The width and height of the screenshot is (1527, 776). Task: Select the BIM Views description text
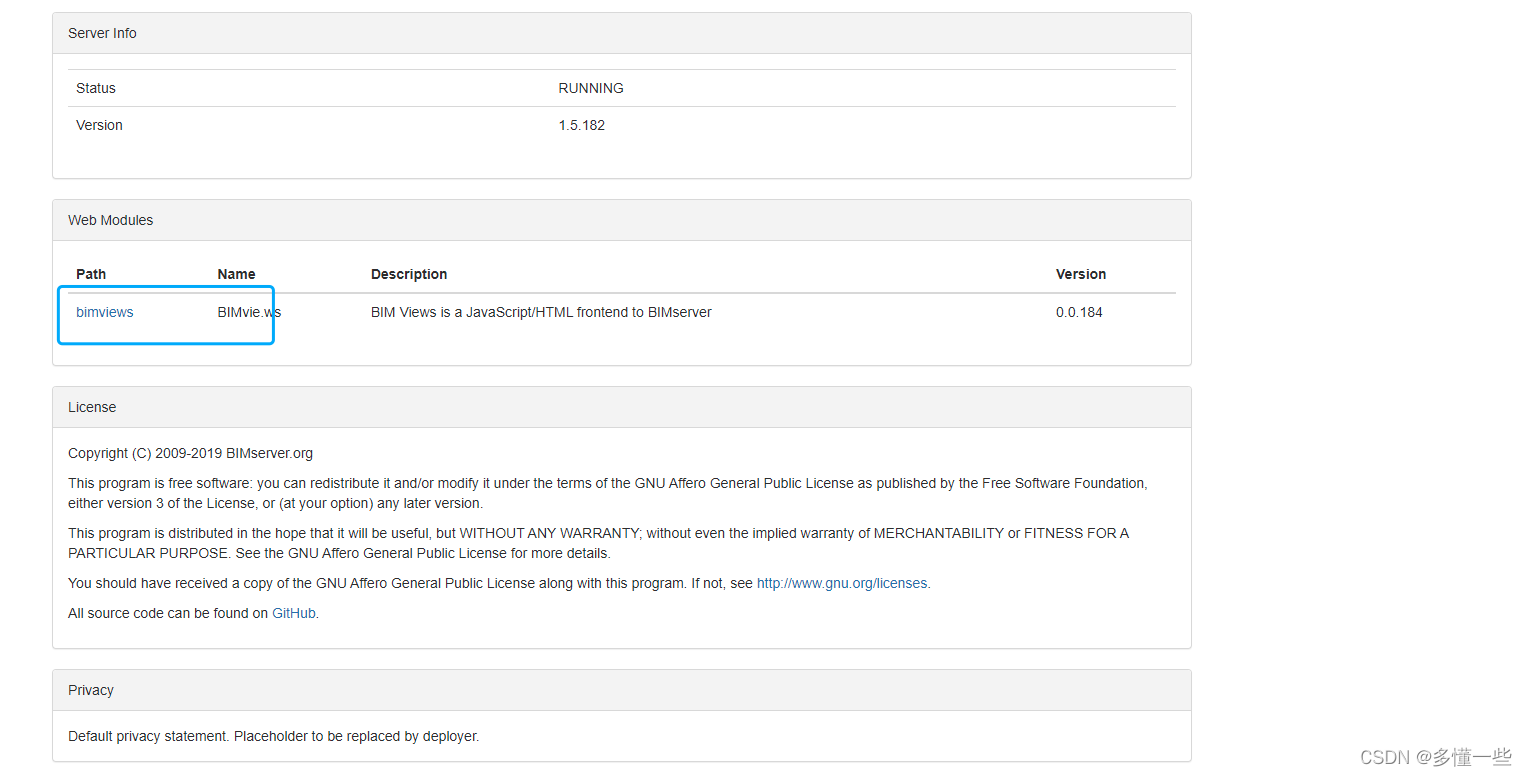coord(541,312)
